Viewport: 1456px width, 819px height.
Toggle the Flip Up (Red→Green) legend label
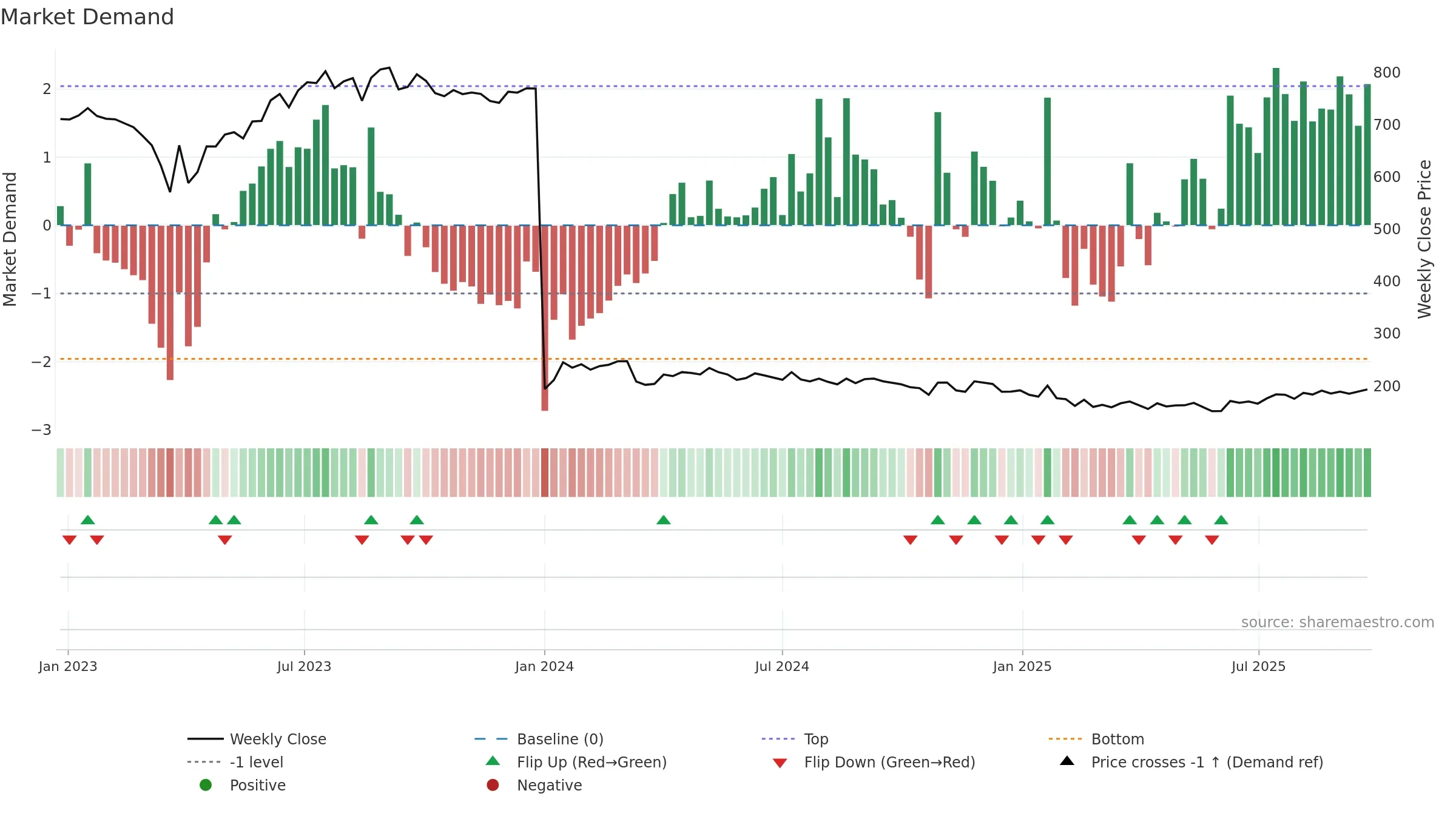[x=591, y=762]
